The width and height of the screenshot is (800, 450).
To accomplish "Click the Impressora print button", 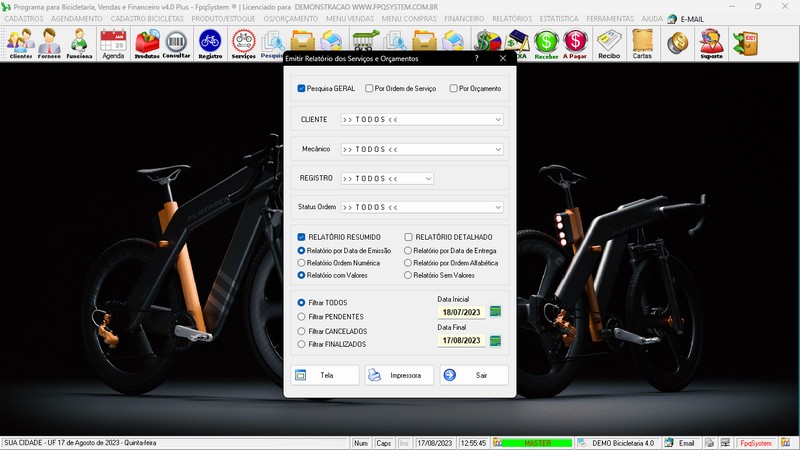I will [x=399, y=375].
